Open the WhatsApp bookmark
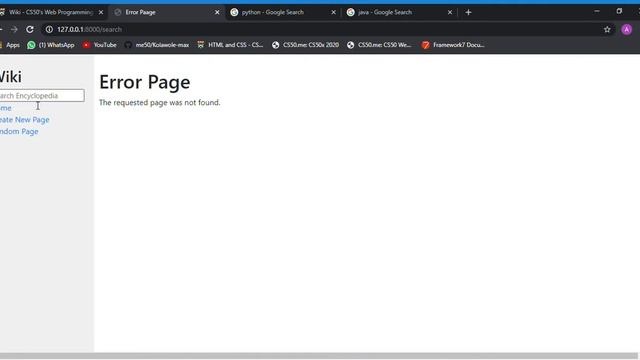 click(x=51, y=45)
